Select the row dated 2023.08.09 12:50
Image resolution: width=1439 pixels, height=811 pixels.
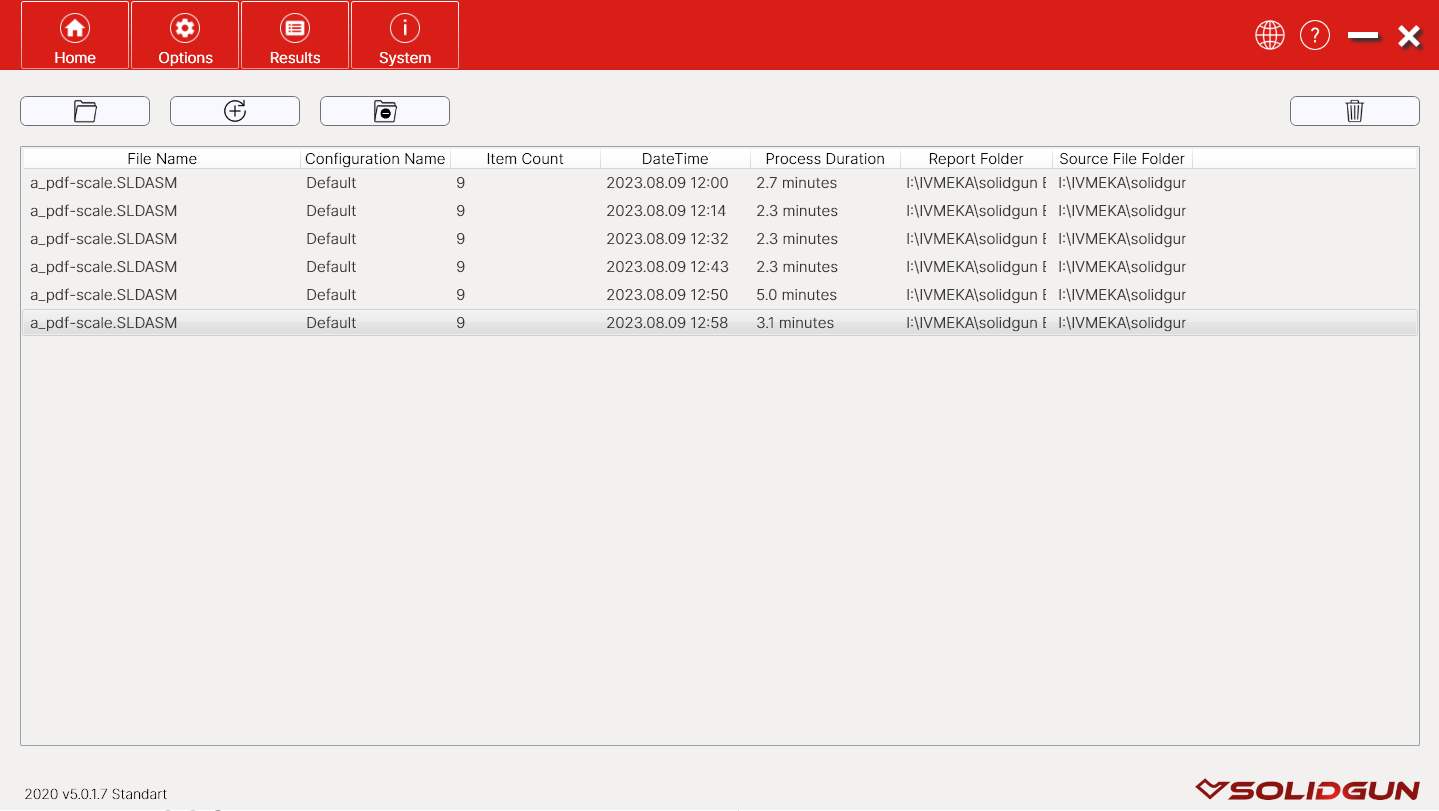pyautogui.click(x=720, y=295)
